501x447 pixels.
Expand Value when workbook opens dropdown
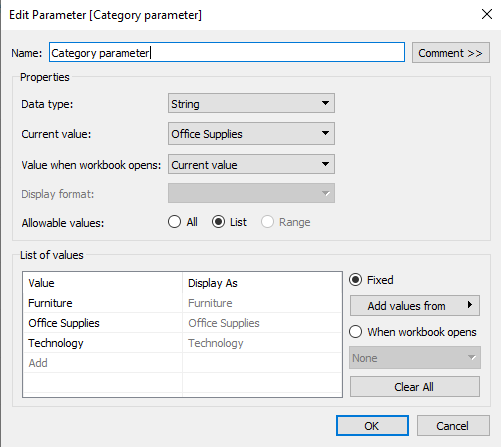251,164
